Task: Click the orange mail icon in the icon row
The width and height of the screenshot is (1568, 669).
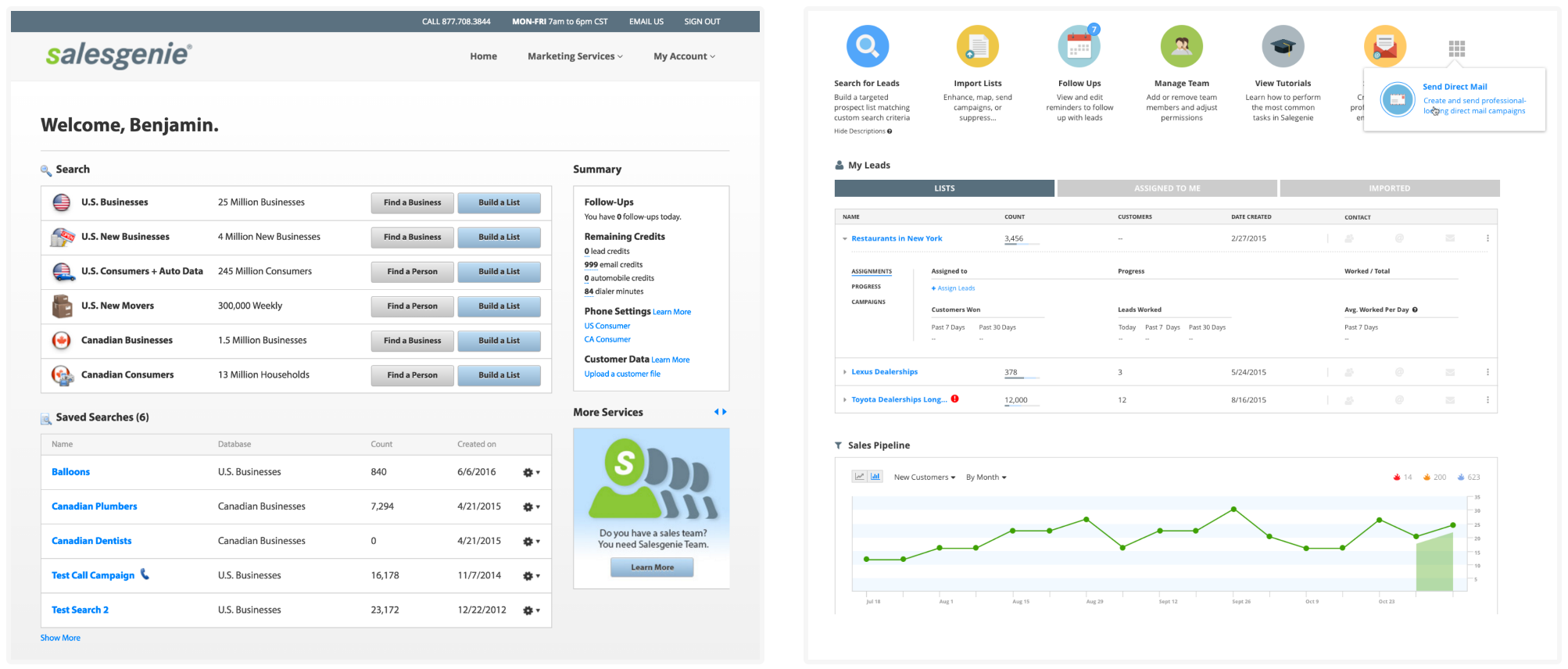Action: pos(1384,46)
